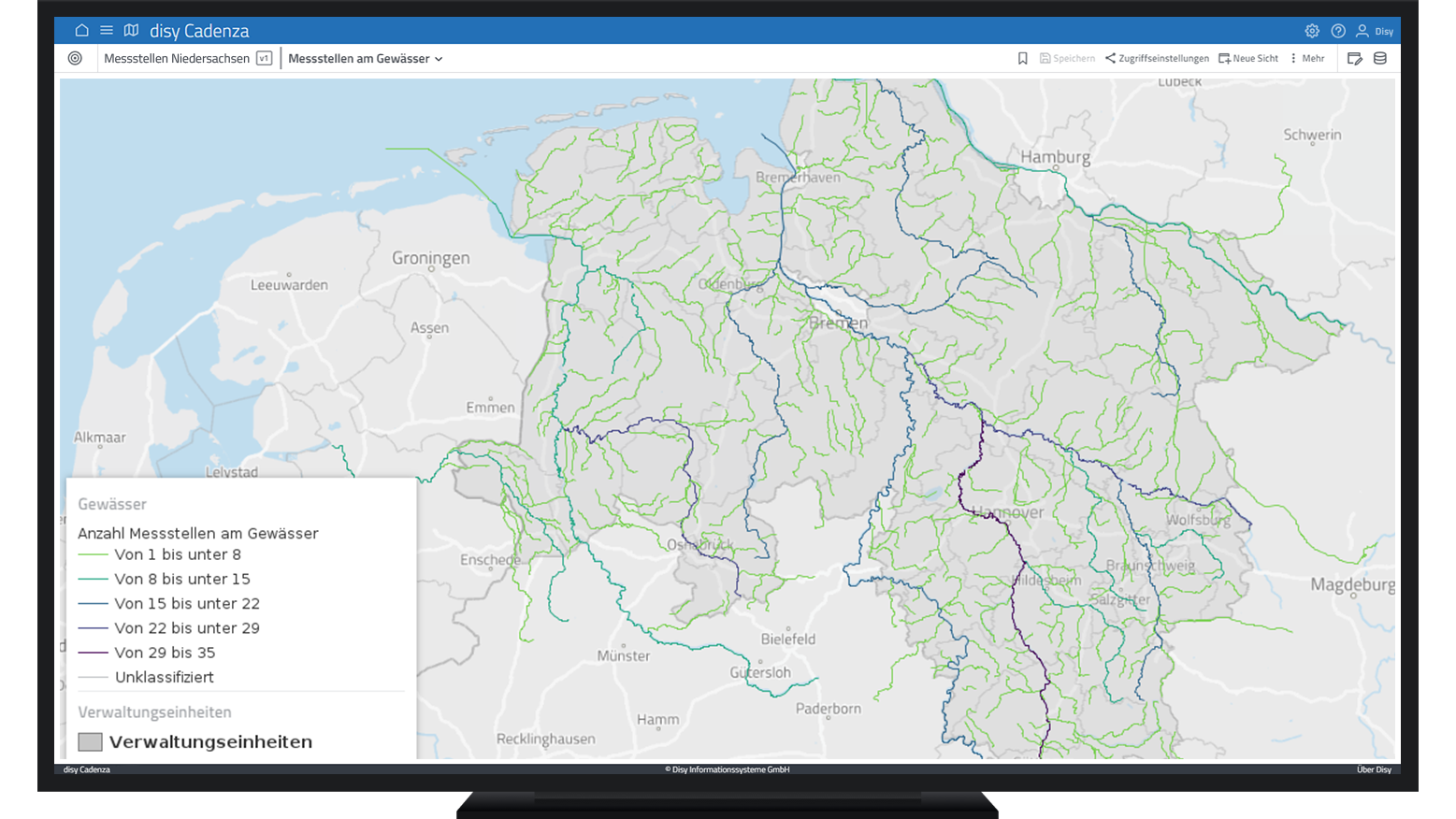Click the 'Neue Sicht' button
Image resolution: width=1456 pixels, height=819 pixels.
pyautogui.click(x=1247, y=57)
